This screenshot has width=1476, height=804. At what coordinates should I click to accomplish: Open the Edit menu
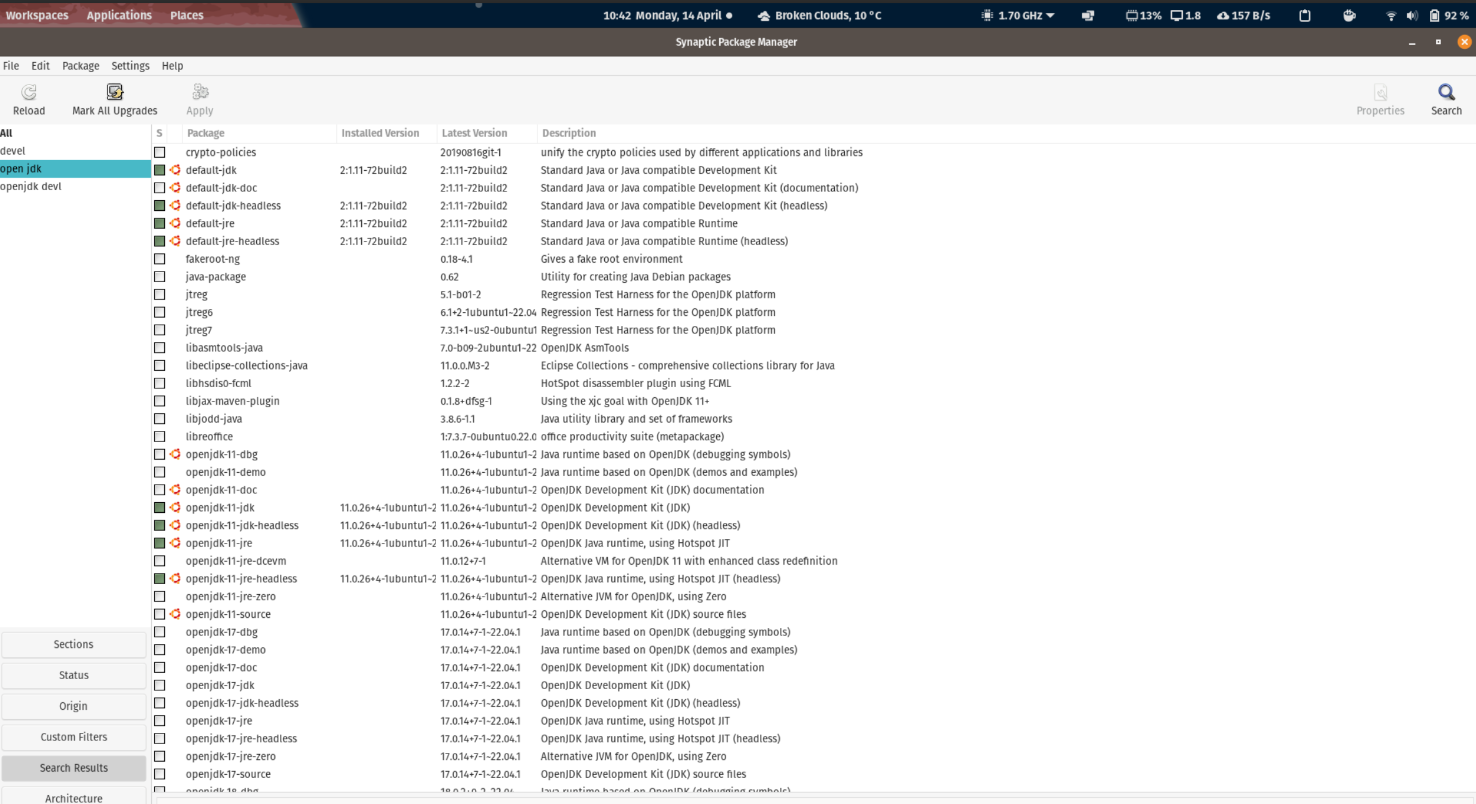point(40,66)
